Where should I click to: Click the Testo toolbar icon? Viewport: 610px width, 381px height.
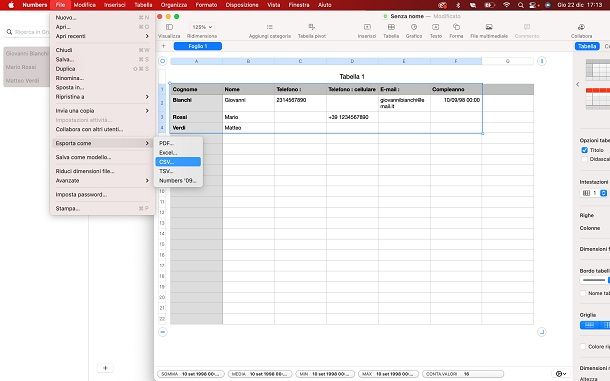point(436,27)
